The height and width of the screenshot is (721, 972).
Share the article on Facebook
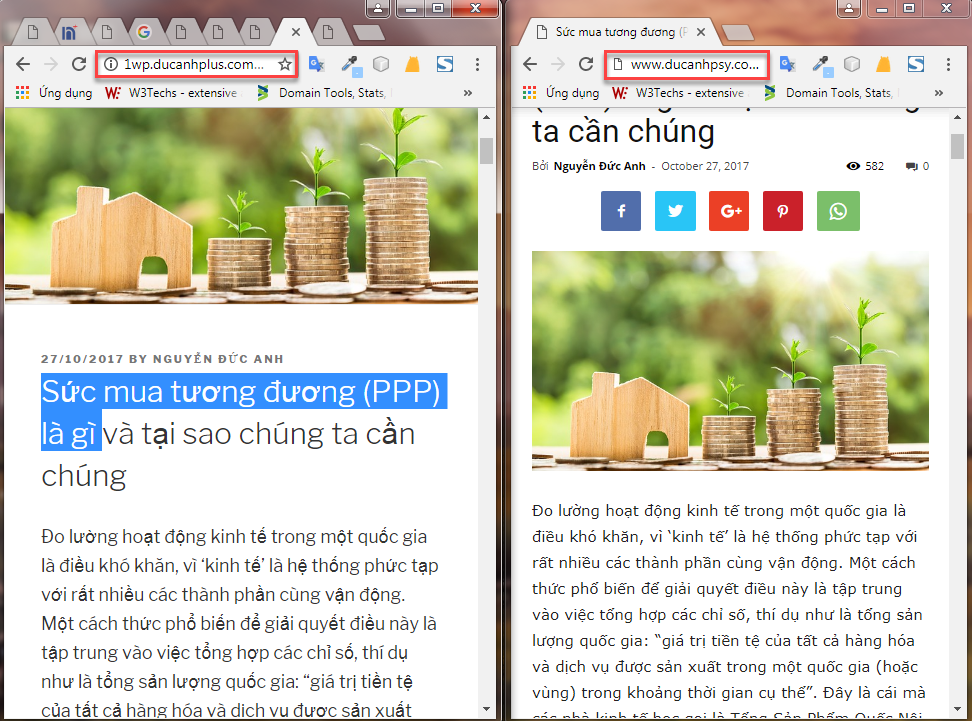point(622,211)
